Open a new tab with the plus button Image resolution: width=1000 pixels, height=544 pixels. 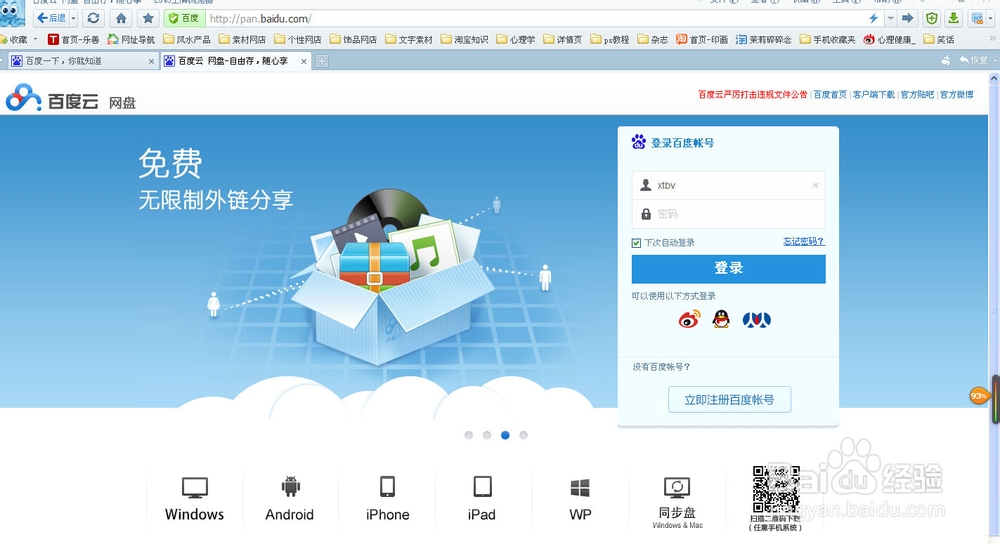[x=322, y=61]
